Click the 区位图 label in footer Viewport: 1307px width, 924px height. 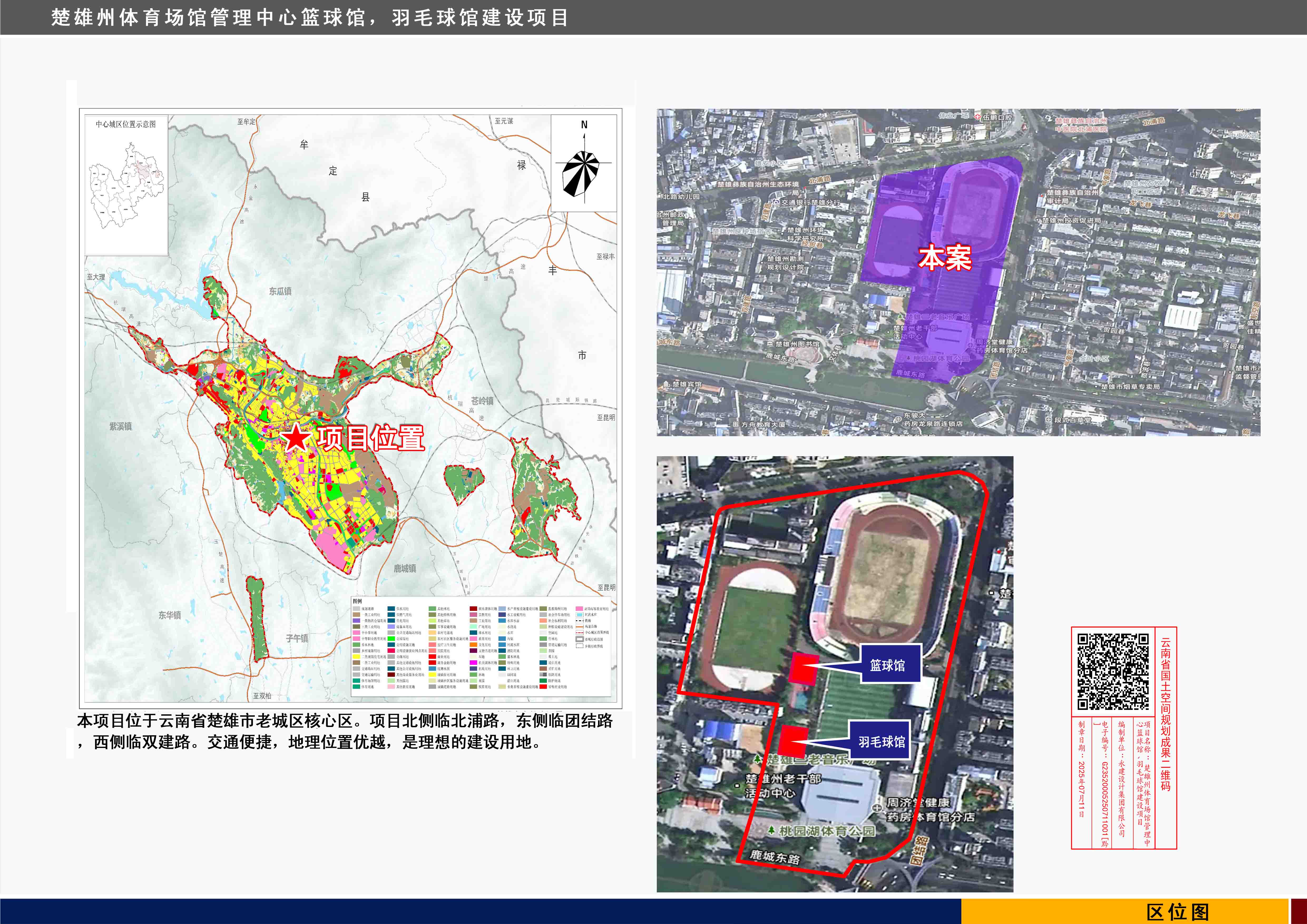tap(1178, 912)
